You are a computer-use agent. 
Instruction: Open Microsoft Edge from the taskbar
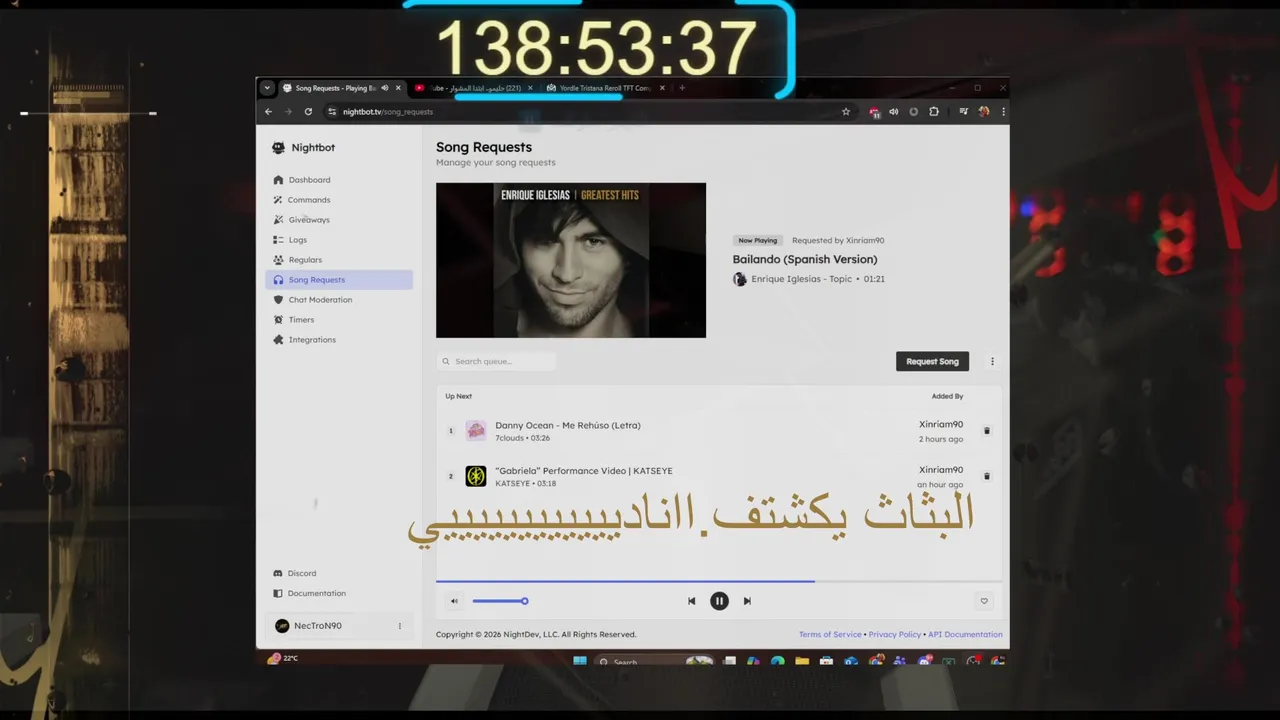(x=778, y=661)
